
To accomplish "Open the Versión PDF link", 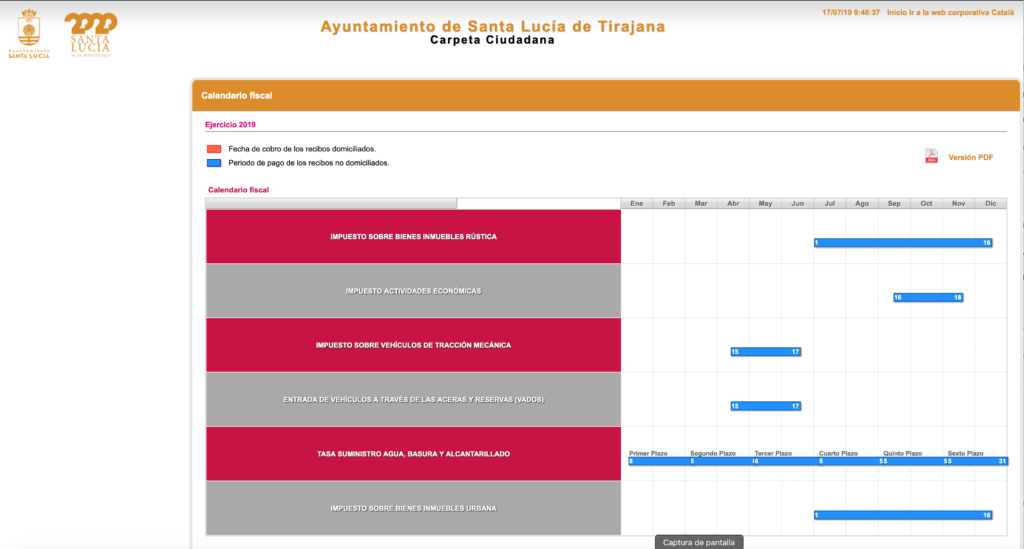I will tap(970, 157).
